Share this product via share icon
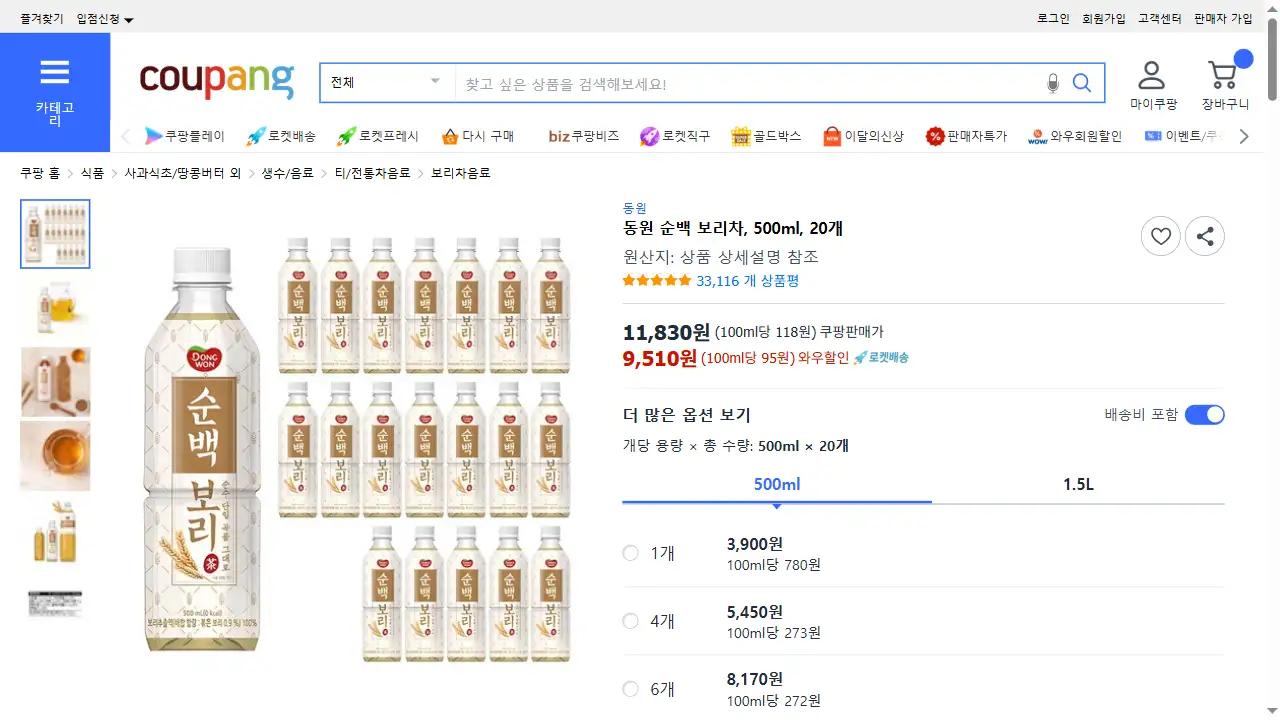The image size is (1280, 720). click(x=1205, y=237)
